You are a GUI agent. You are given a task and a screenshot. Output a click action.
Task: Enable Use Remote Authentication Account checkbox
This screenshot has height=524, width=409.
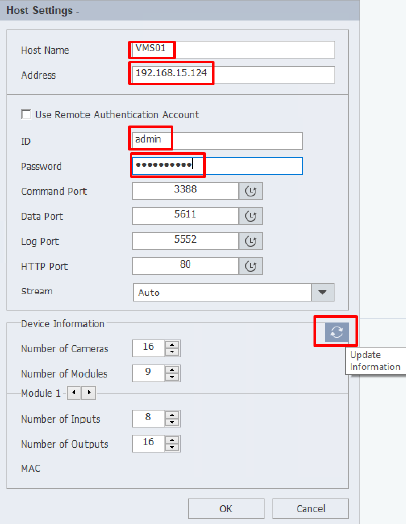26,114
